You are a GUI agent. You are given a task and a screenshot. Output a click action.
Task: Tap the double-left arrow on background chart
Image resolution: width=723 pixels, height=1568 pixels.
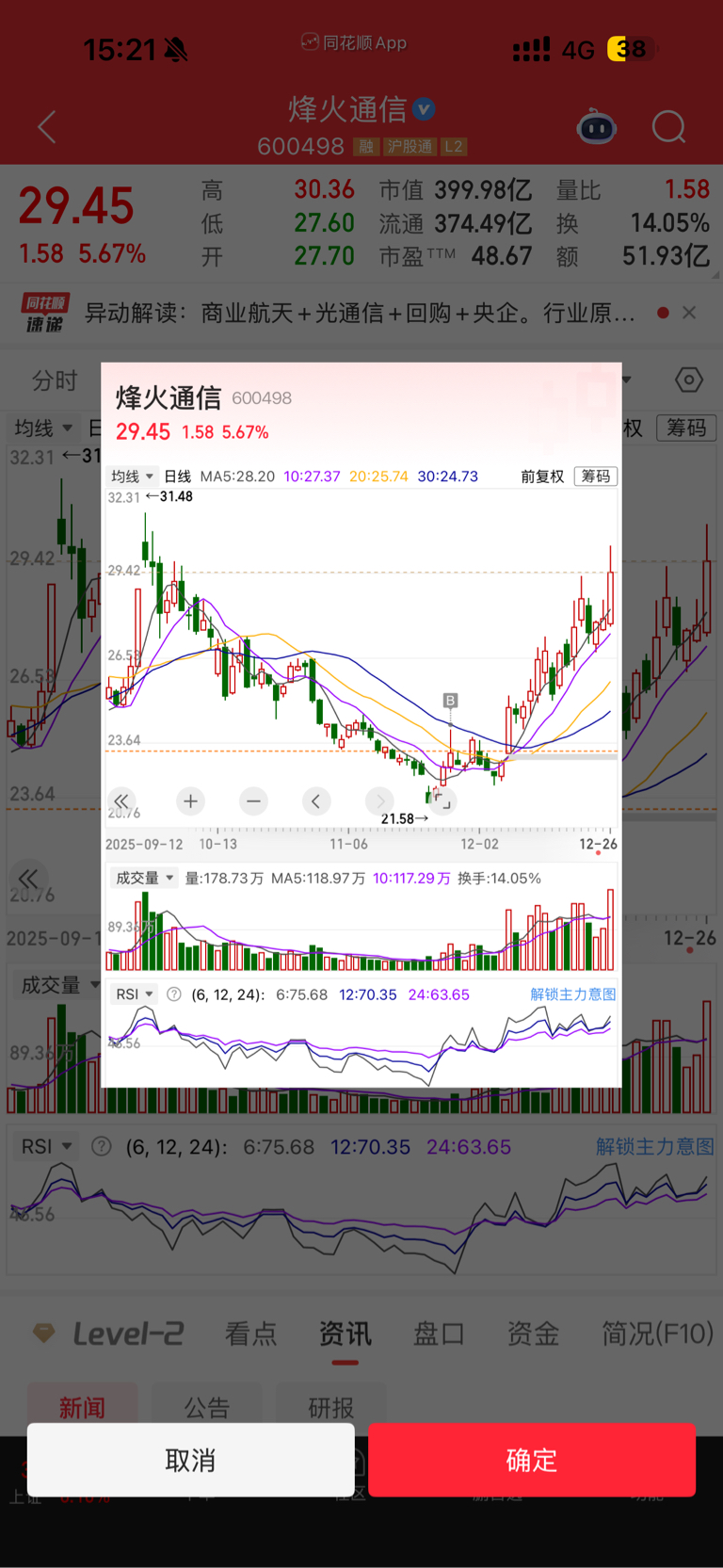coord(28,880)
